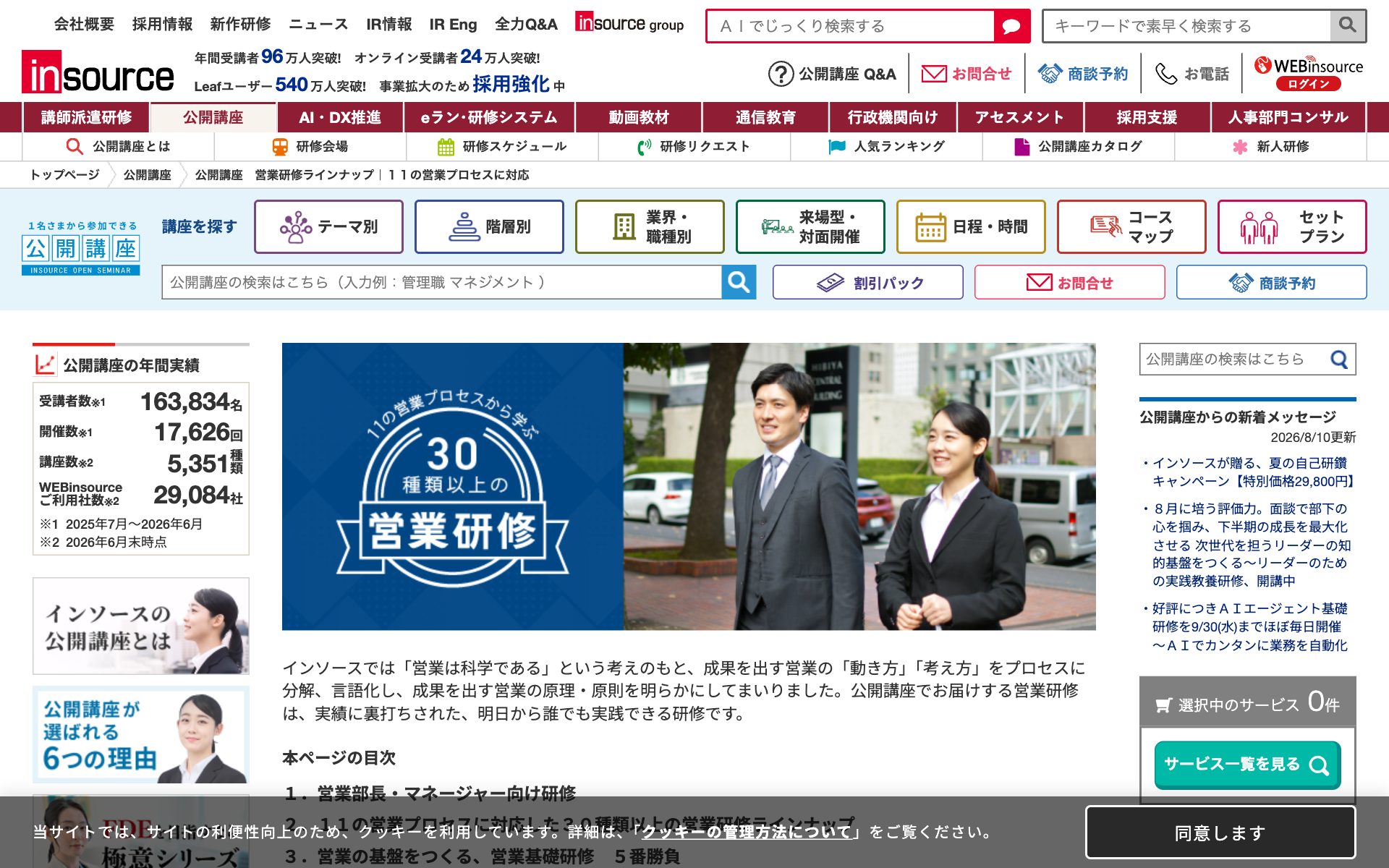This screenshot has height=868, width=1389.
Task: Open IR情報 in top menu
Action: pos(388,25)
